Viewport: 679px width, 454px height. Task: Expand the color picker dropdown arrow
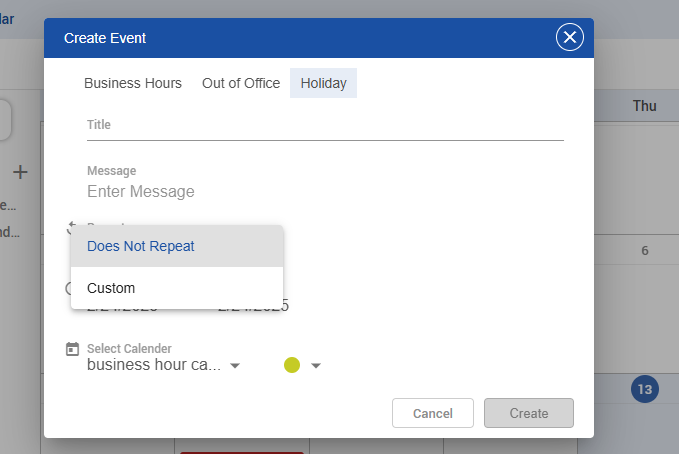tap(316, 366)
